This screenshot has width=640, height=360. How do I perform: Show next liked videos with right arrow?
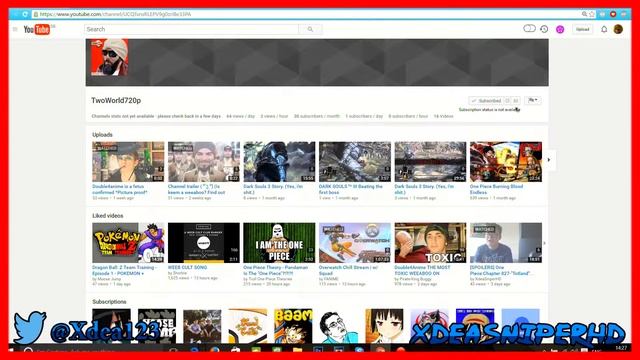pyautogui.click(x=544, y=243)
